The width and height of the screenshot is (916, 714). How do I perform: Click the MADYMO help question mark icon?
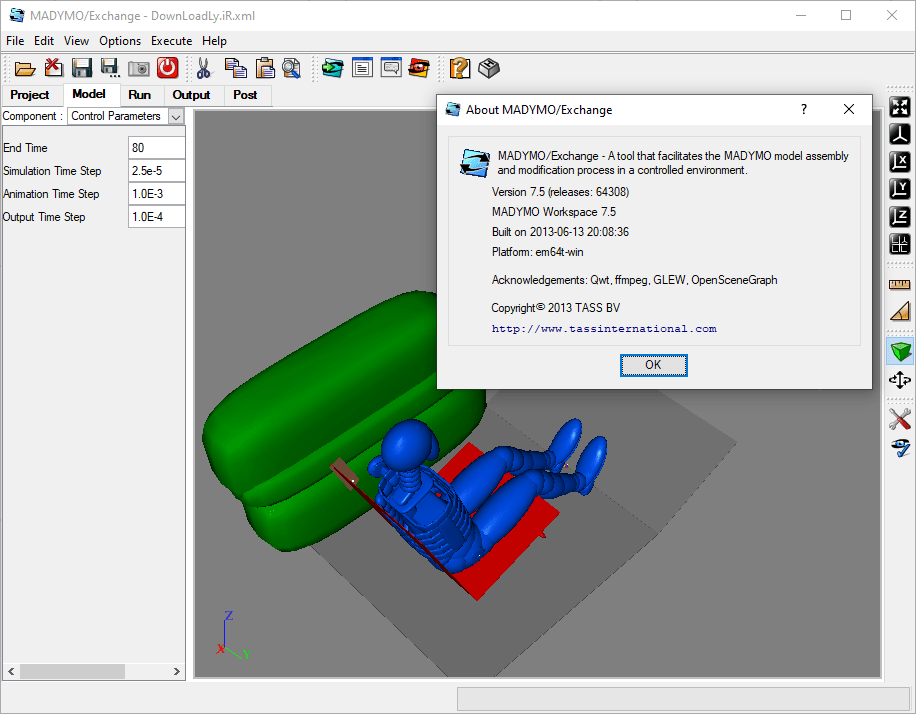(459, 68)
